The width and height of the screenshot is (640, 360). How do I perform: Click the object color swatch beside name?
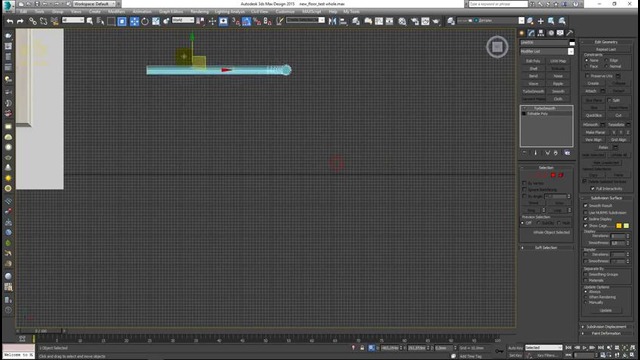click(x=572, y=42)
